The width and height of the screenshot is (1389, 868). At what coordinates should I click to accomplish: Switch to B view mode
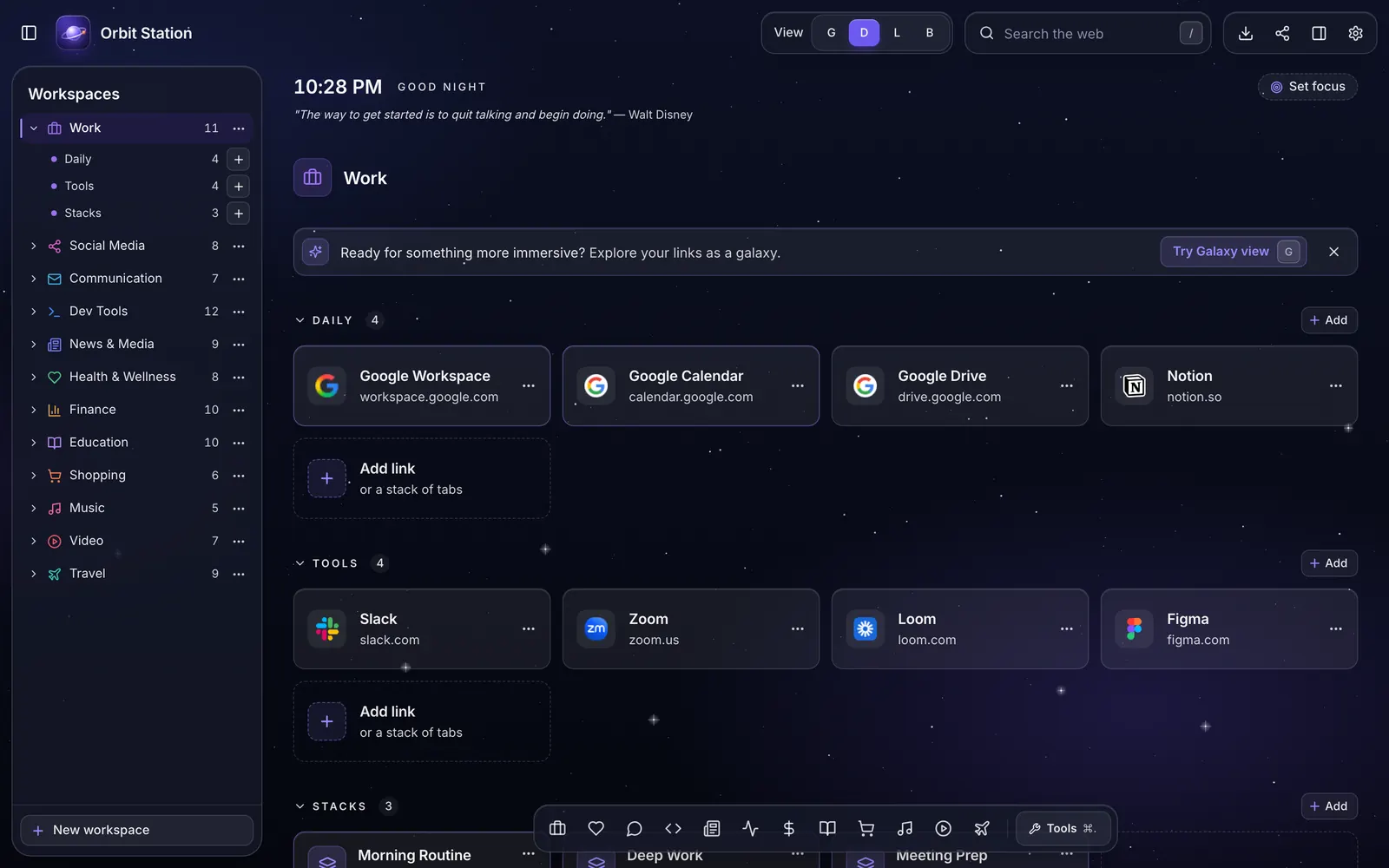pos(930,33)
